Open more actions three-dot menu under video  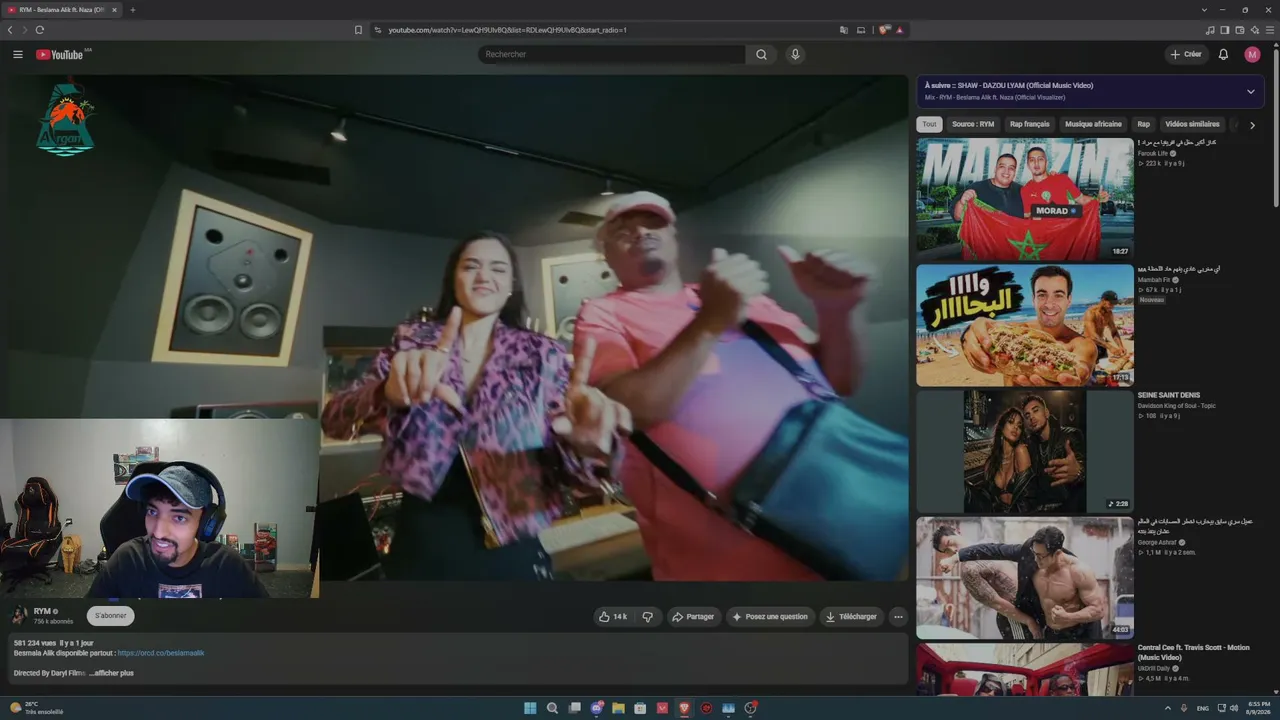(898, 617)
